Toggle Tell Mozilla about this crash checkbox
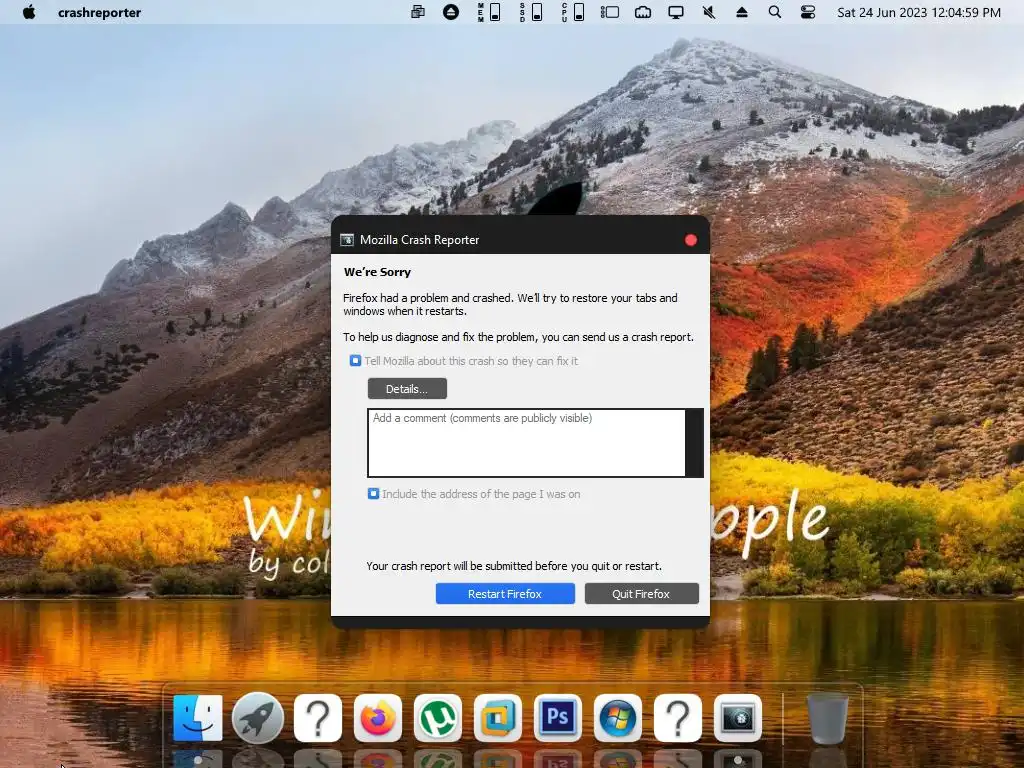Screen dimensions: 1024x768 point(355,360)
